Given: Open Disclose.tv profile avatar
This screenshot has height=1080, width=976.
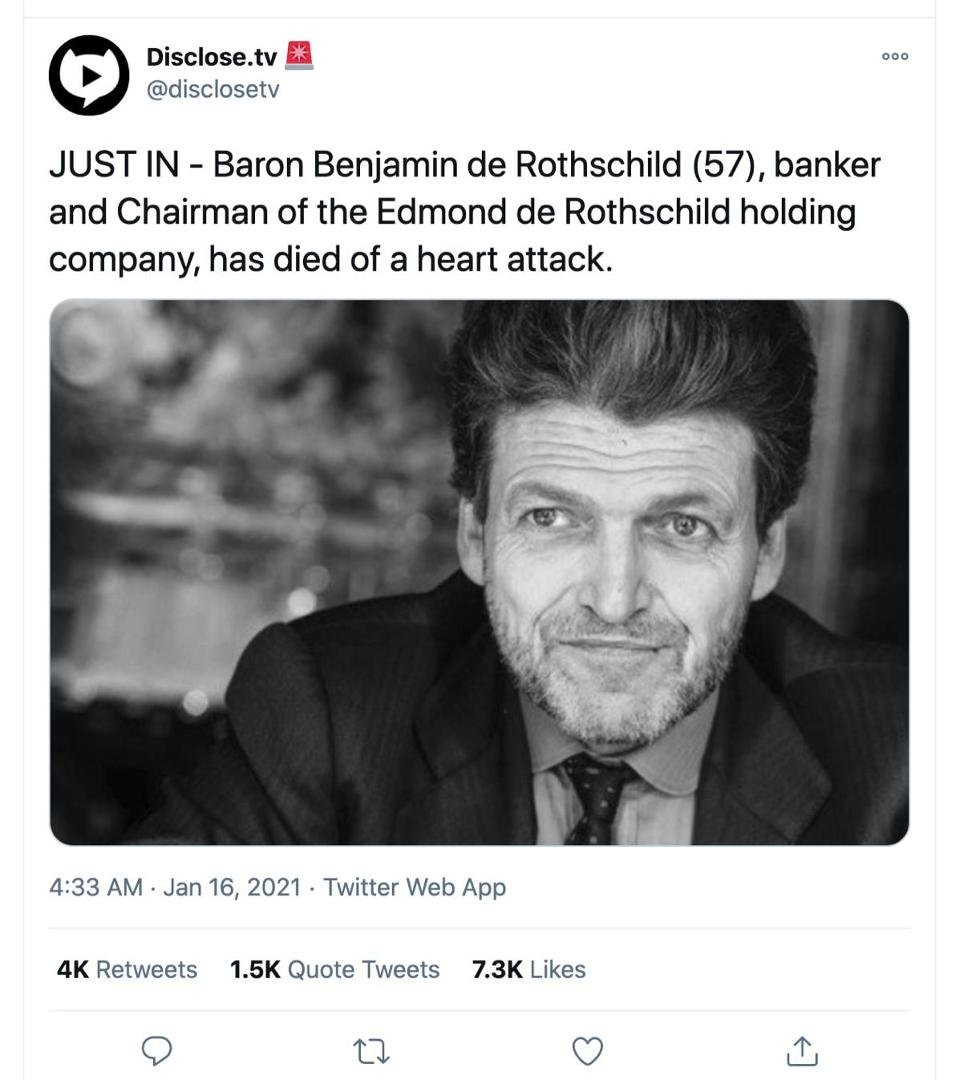Looking at the screenshot, I should click(89, 75).
